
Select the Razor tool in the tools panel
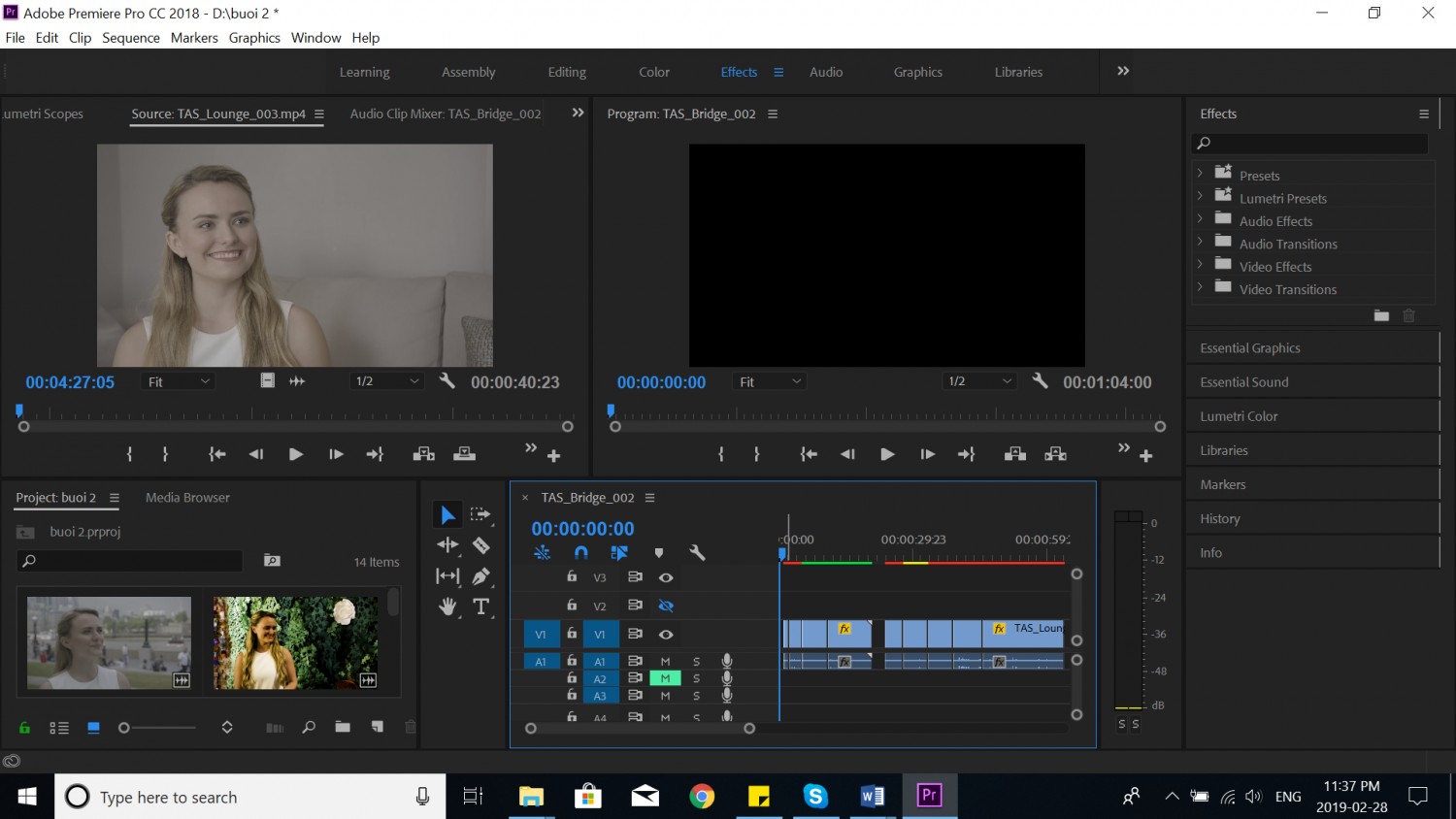click(x=480, y=545)
